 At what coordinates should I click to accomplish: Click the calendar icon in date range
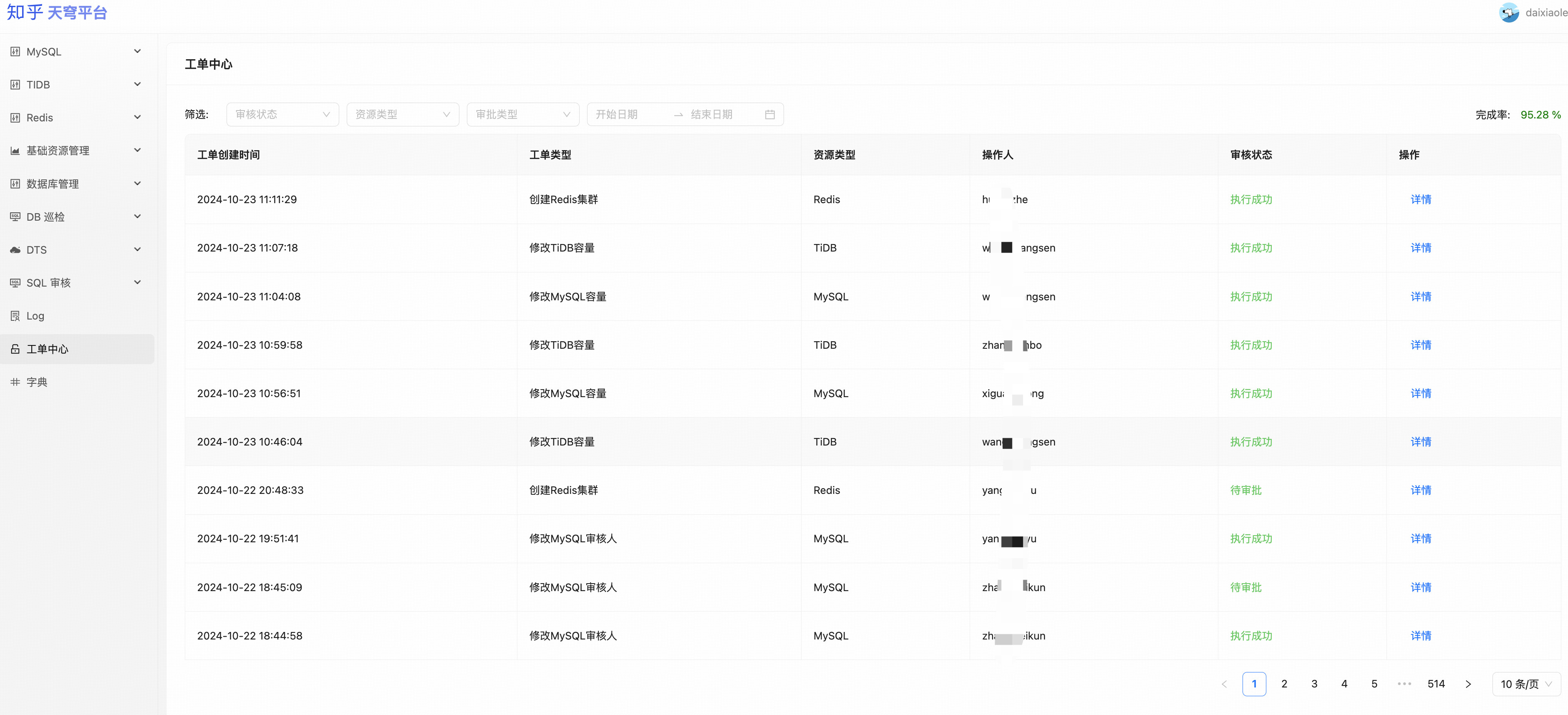[x=769, y=114]
